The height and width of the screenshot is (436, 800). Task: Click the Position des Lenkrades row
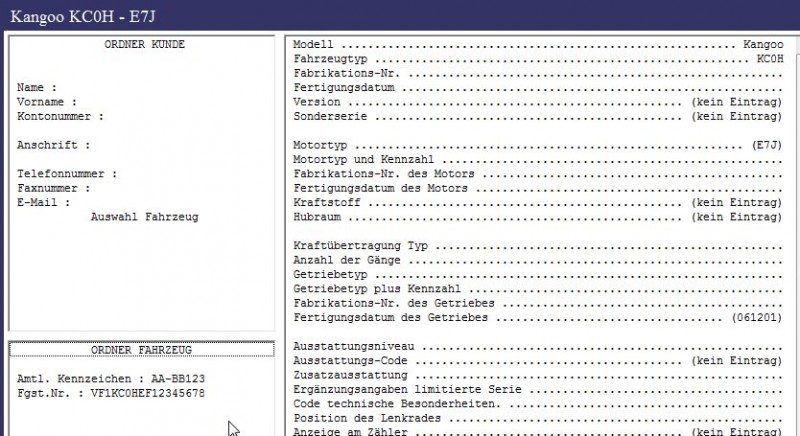tap(538, 418)
